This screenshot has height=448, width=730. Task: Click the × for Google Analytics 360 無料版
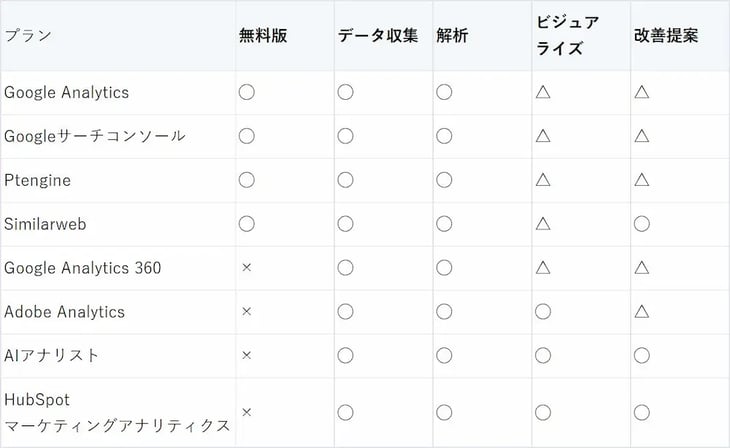point(247,268)
